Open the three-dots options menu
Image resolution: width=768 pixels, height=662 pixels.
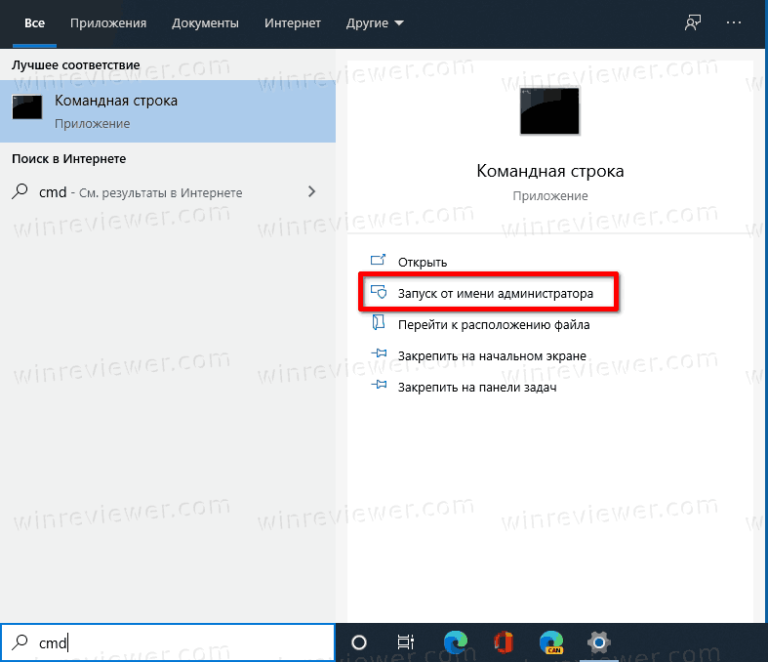733,23
